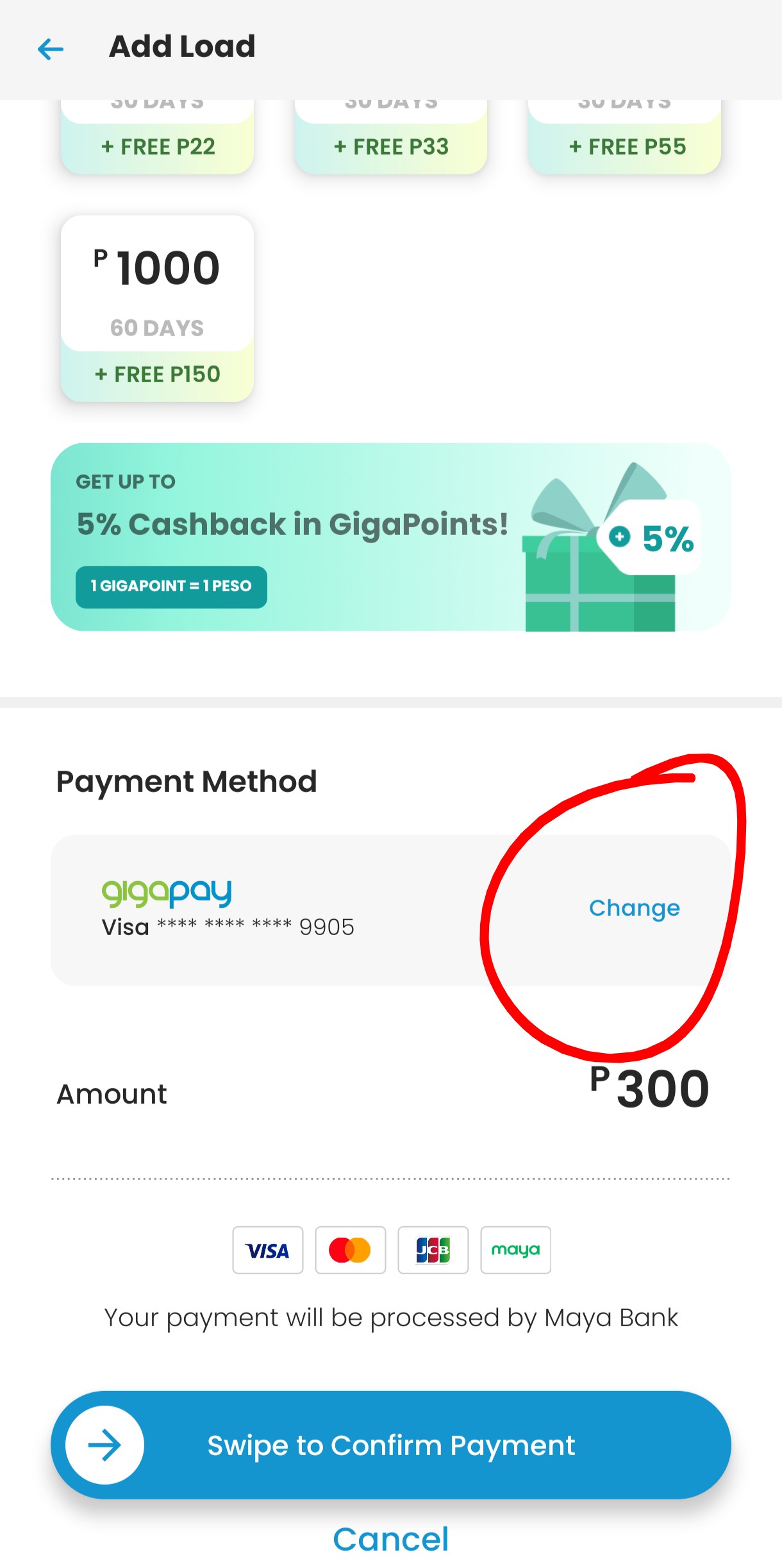Screen dimensions: 782x1568
Task: Tap the Visa card logo
Action: click(267, 1250)
